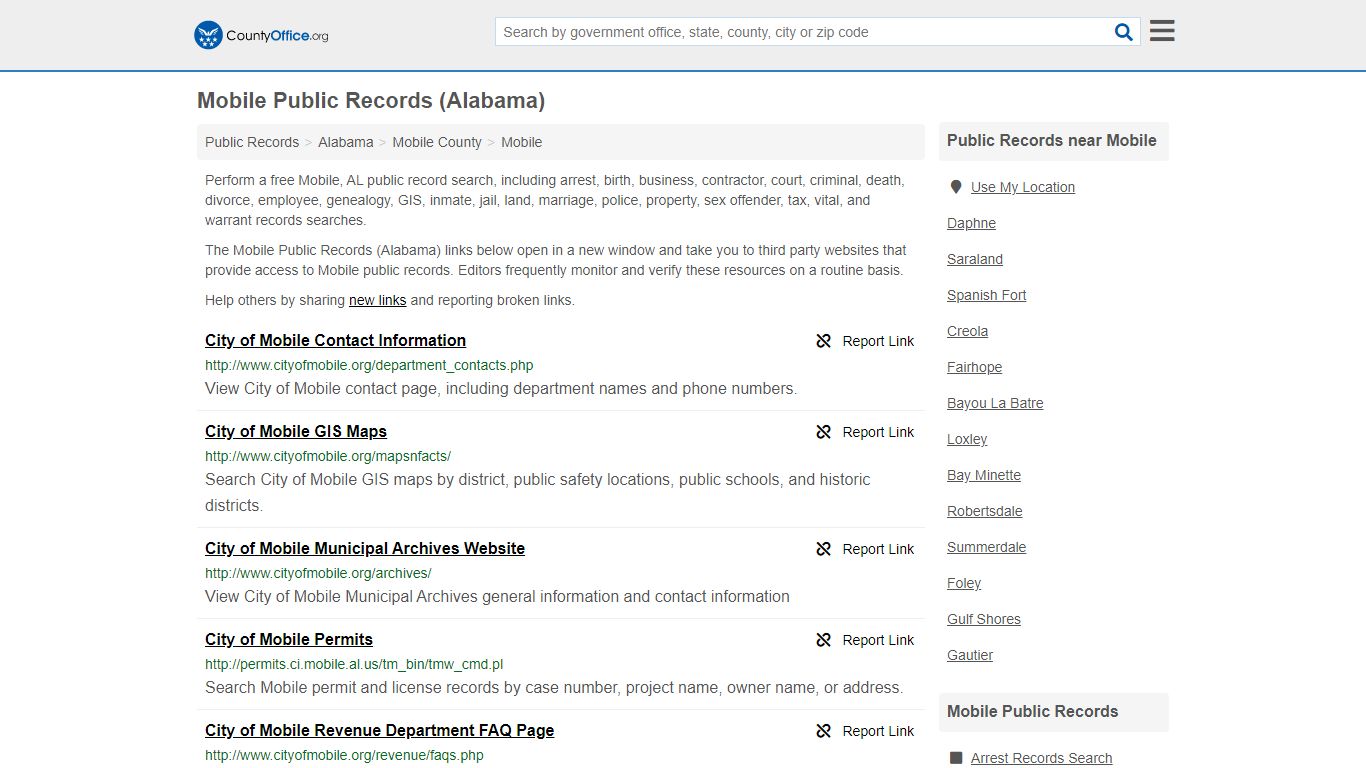The image size is (1366, 768).
Task: Click broken-link icon for Municipal Archives Website
Action: (824, 549)
